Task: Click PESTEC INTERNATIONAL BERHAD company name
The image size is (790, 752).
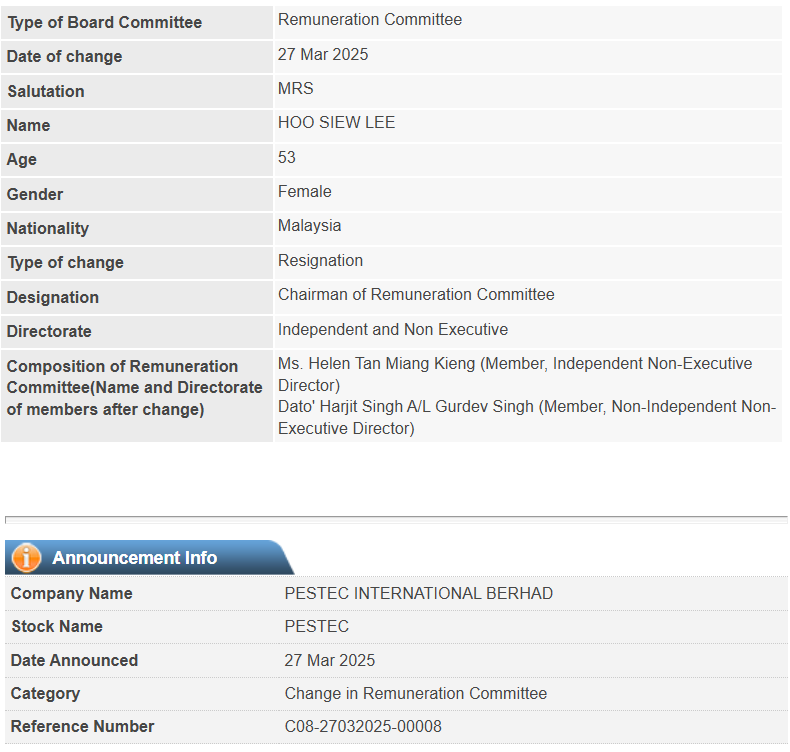Action: point(419,593)
